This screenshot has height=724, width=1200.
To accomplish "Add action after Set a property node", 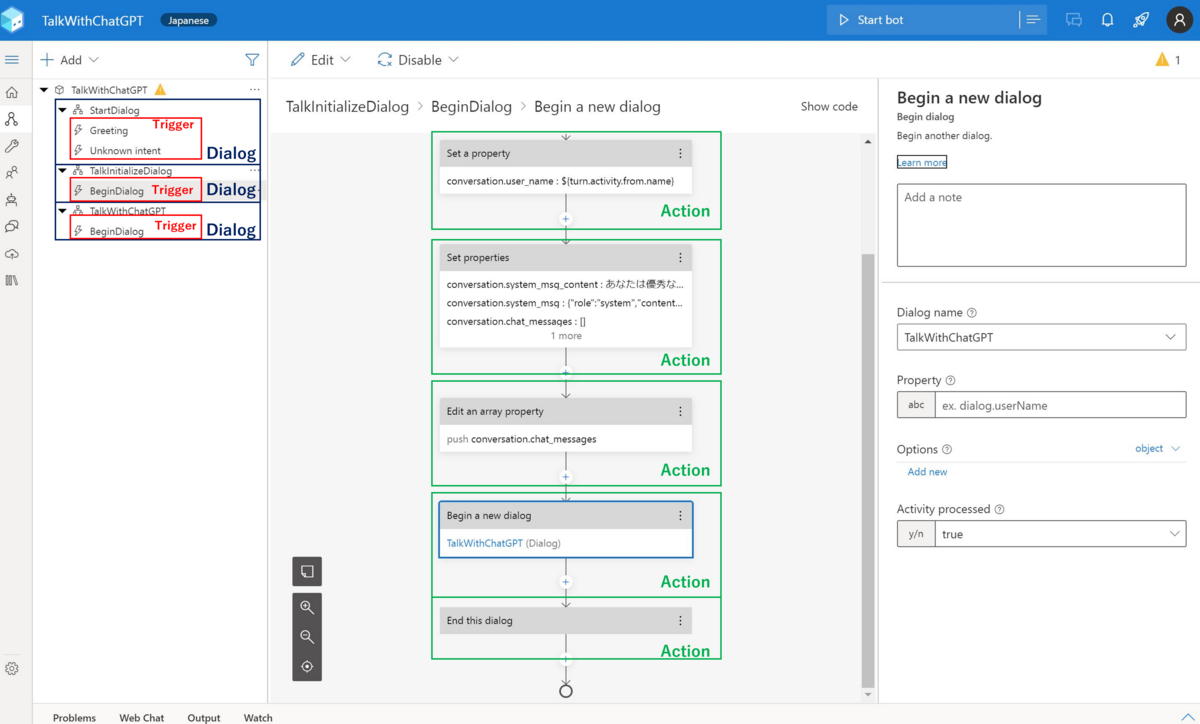I will (x=566, y=219).
